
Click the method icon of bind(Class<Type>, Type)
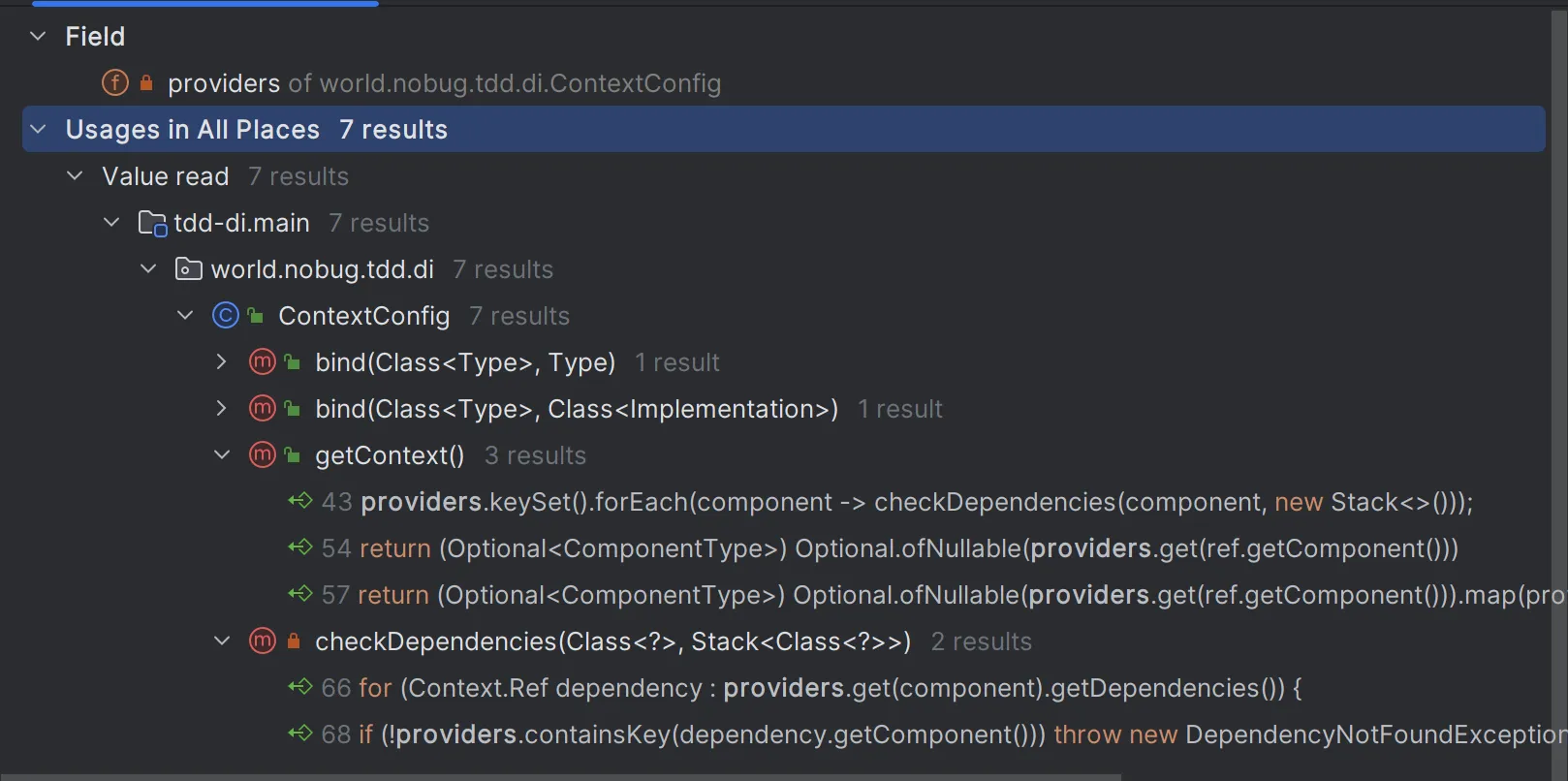[263, 362]
